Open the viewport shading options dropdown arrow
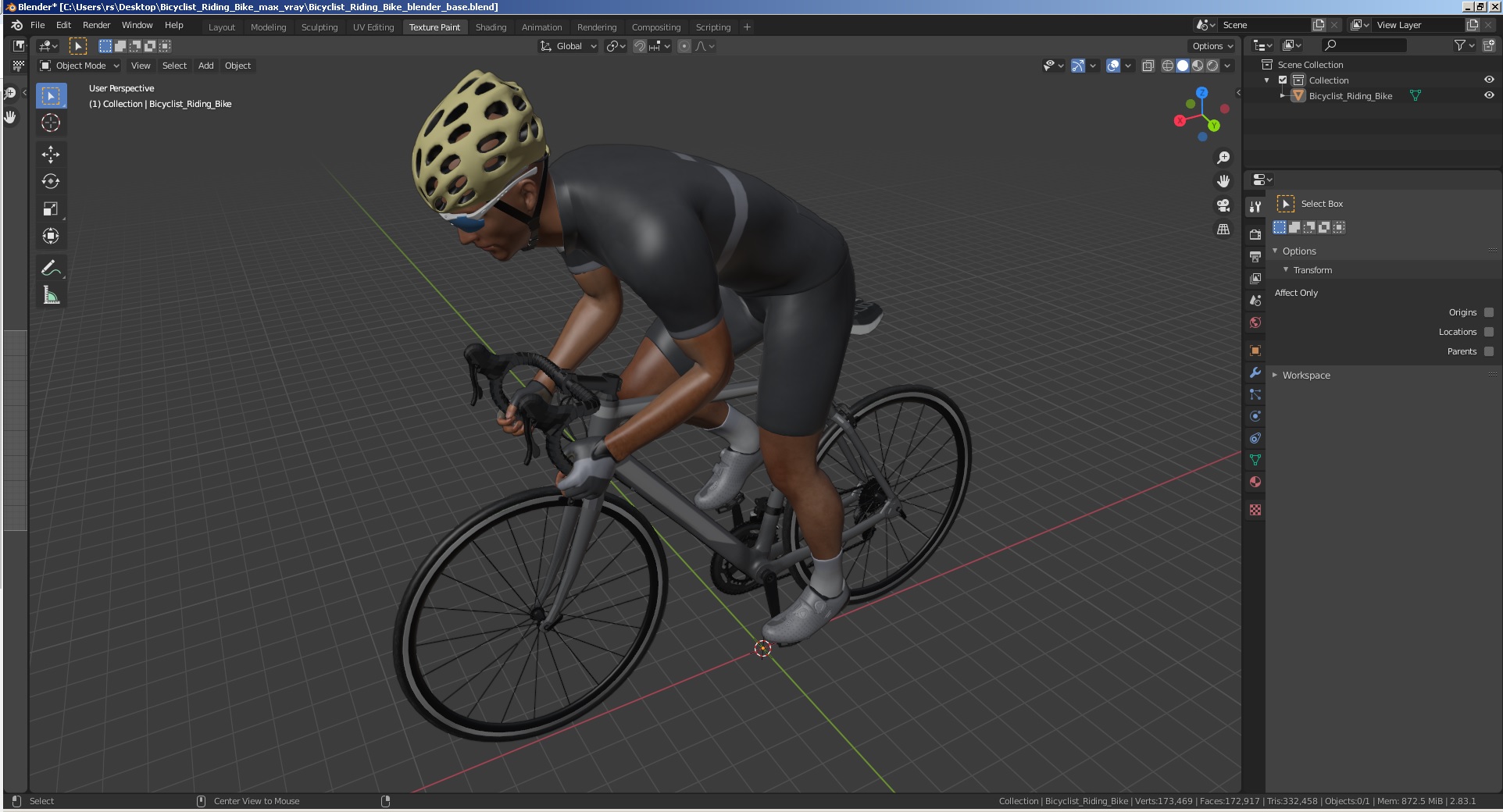Image resolution: width=1503 pixels, height=812 pixels. 1228,66
